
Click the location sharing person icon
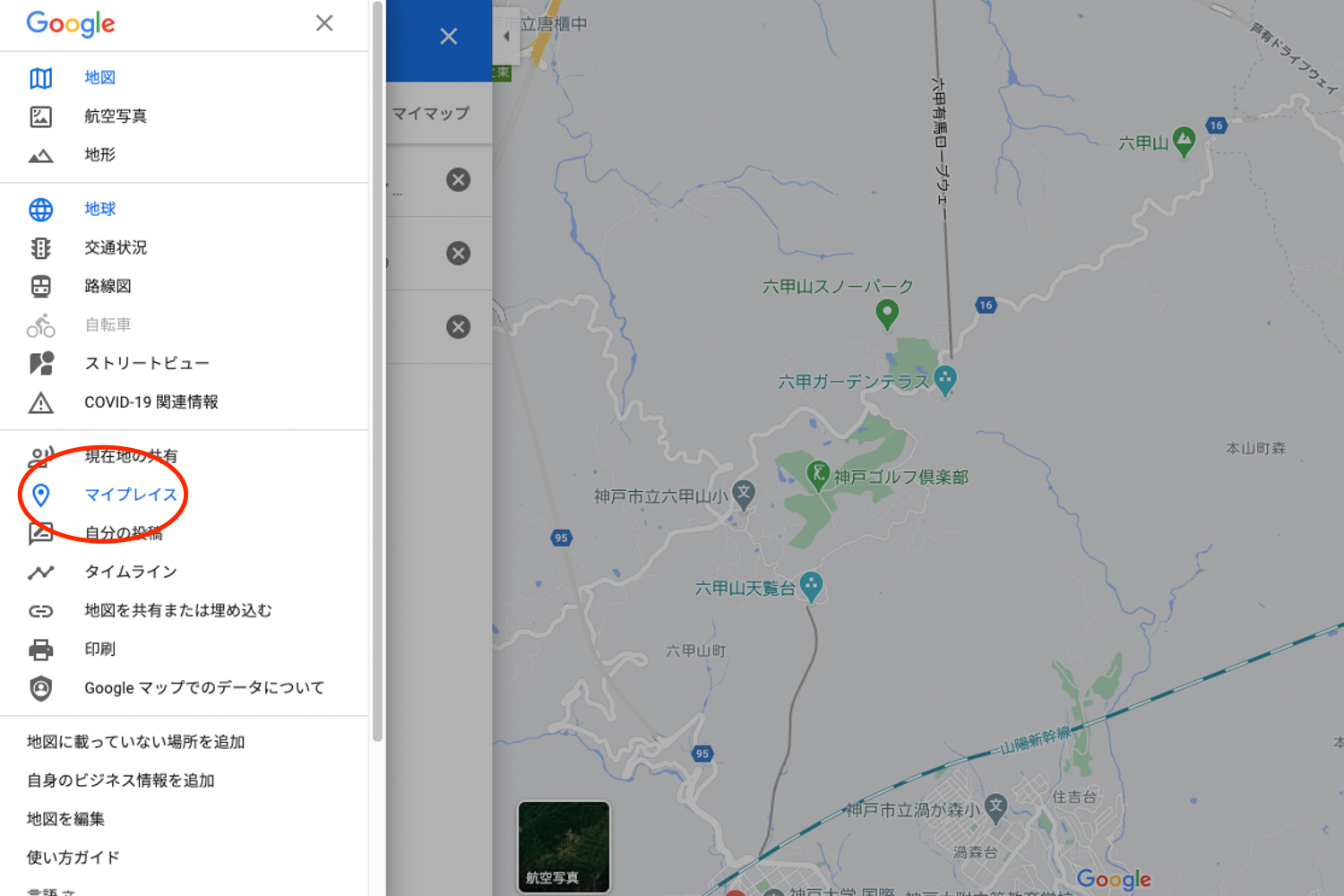[40, 457]
